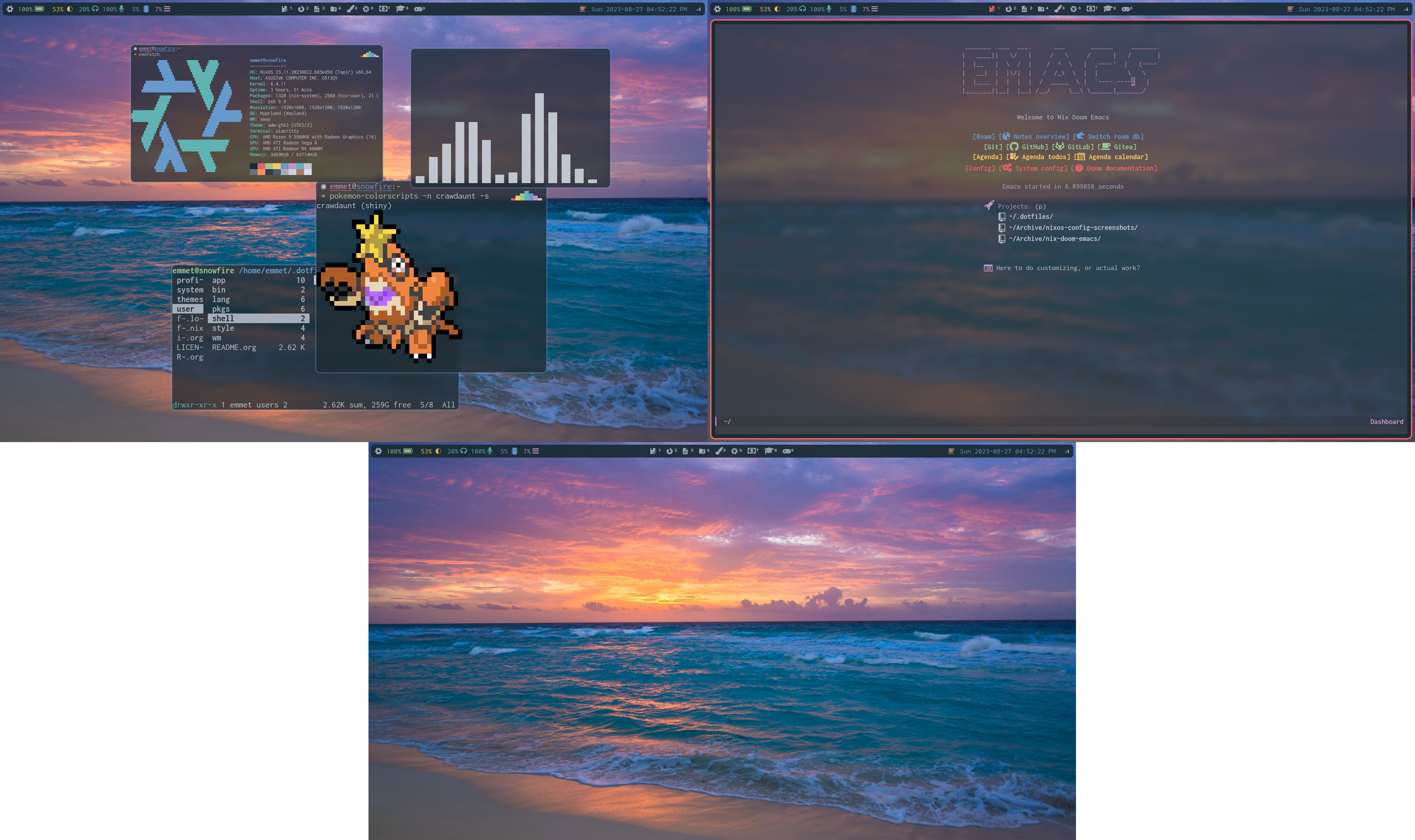
Task: Select README.org file in ranger list
Action: click(x=234, y=347)
